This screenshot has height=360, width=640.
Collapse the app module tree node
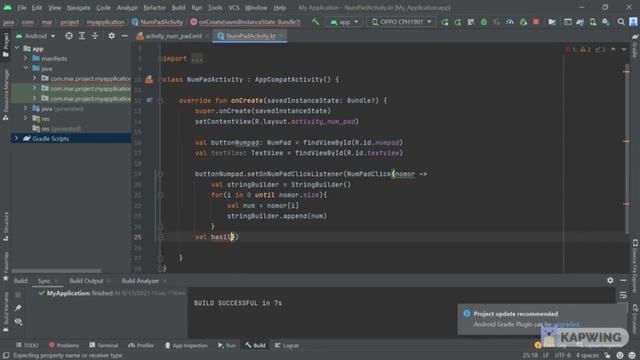point(17,49)
